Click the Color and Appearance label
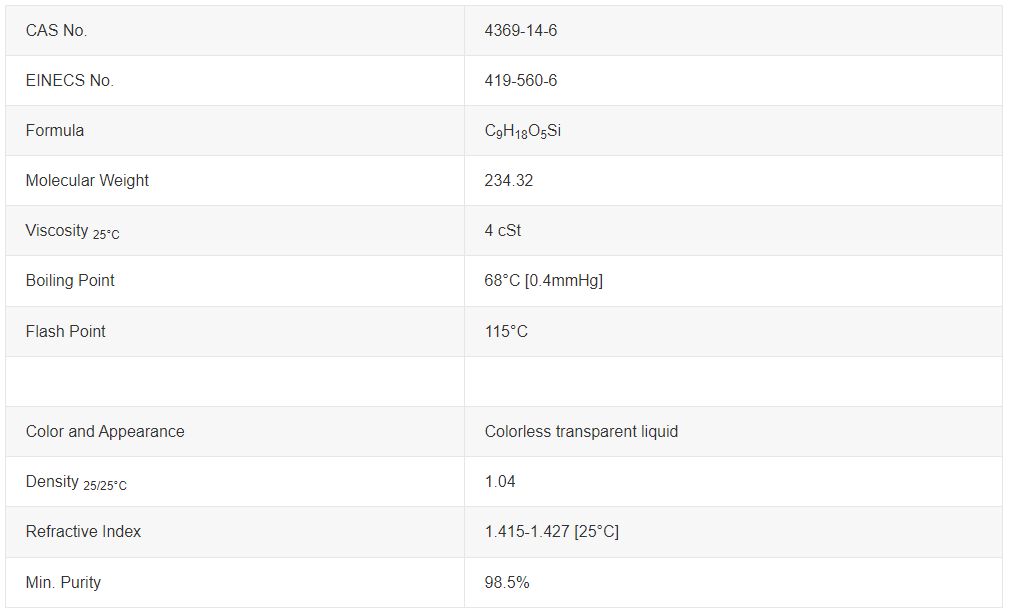 tap(105, 431)
